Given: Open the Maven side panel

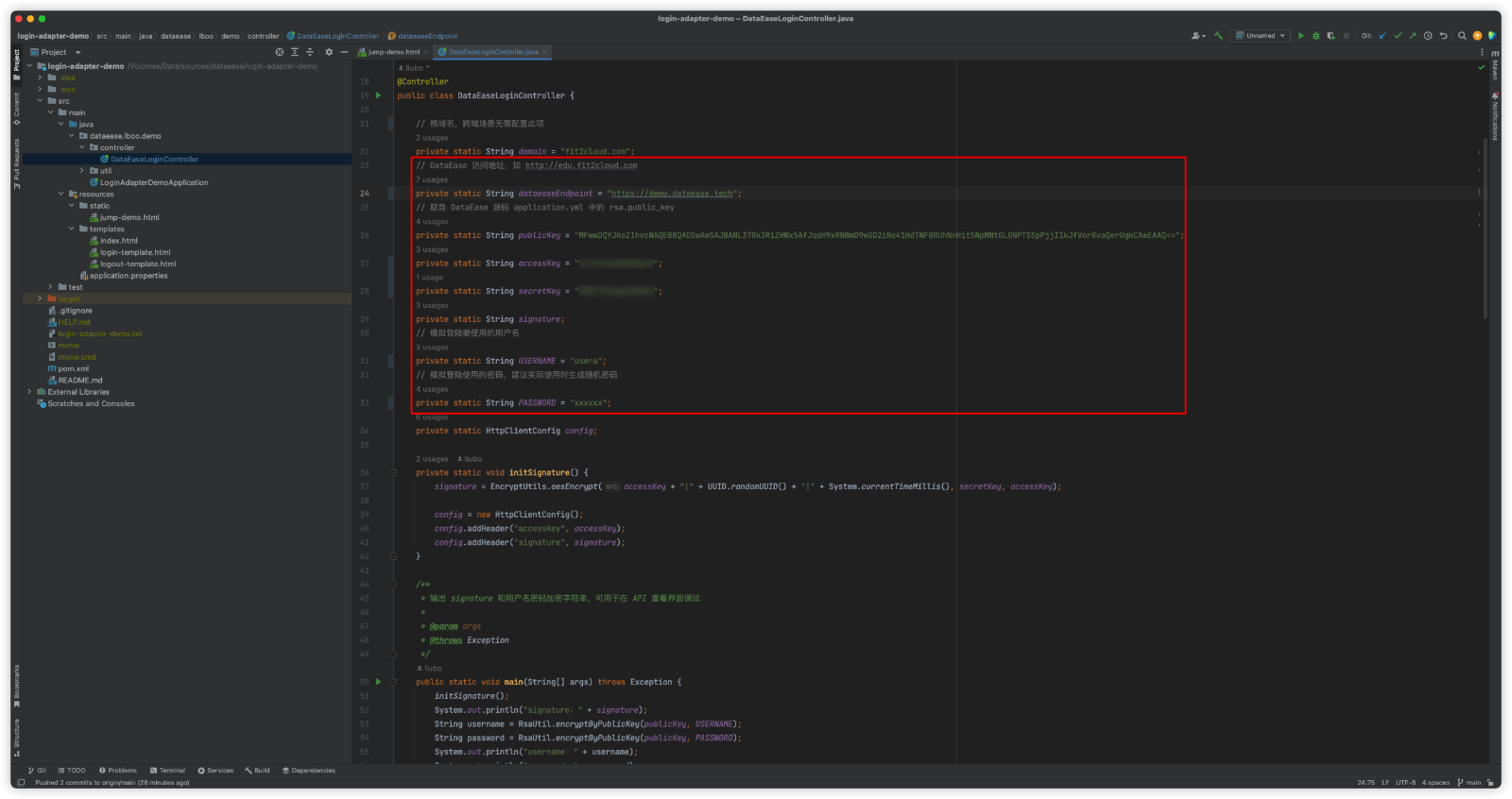Looking at the screenshot, I should pos(1495,64).
